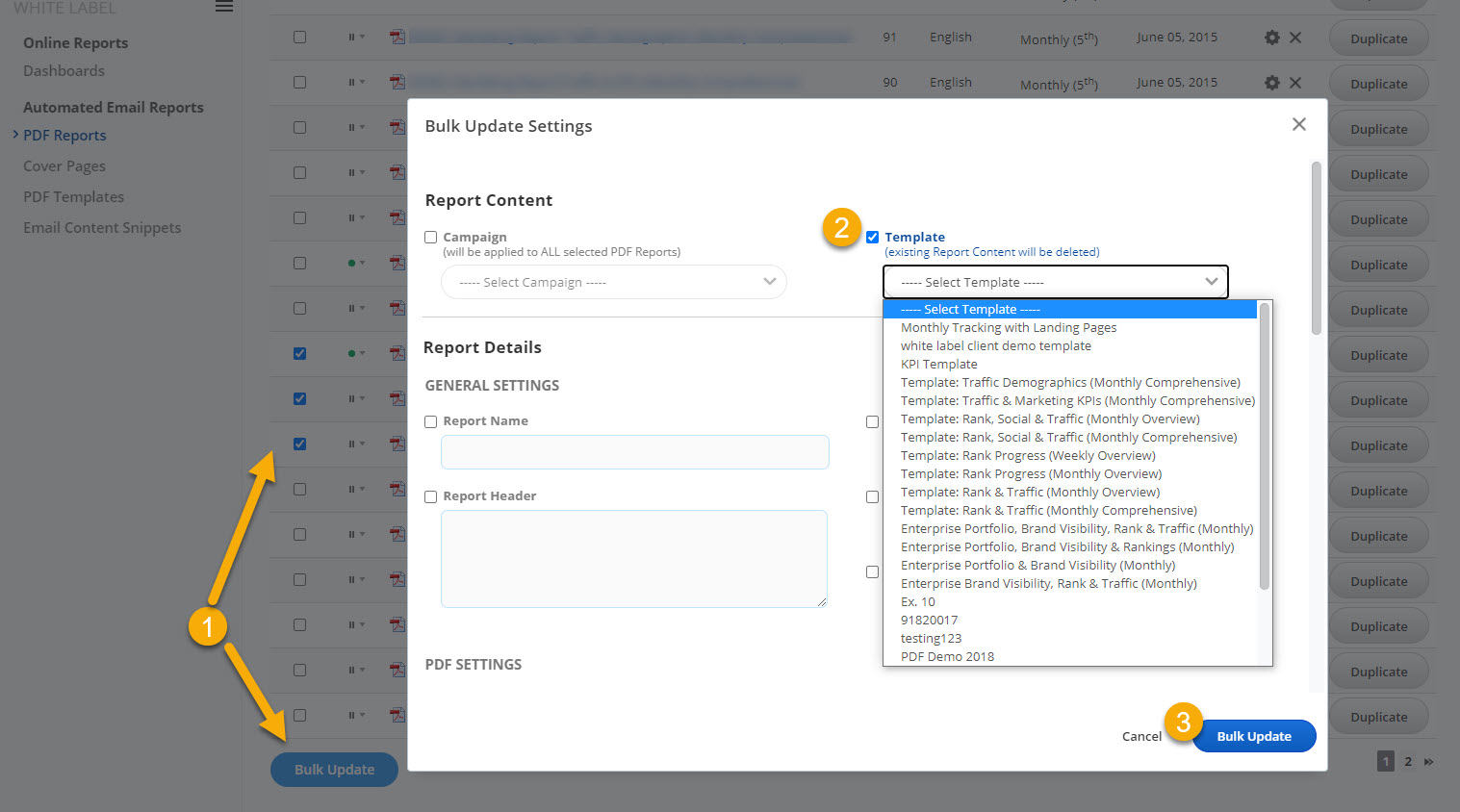
Task: Delete the rank 90 report with X icon
Action: click(x=1295, y=83)
